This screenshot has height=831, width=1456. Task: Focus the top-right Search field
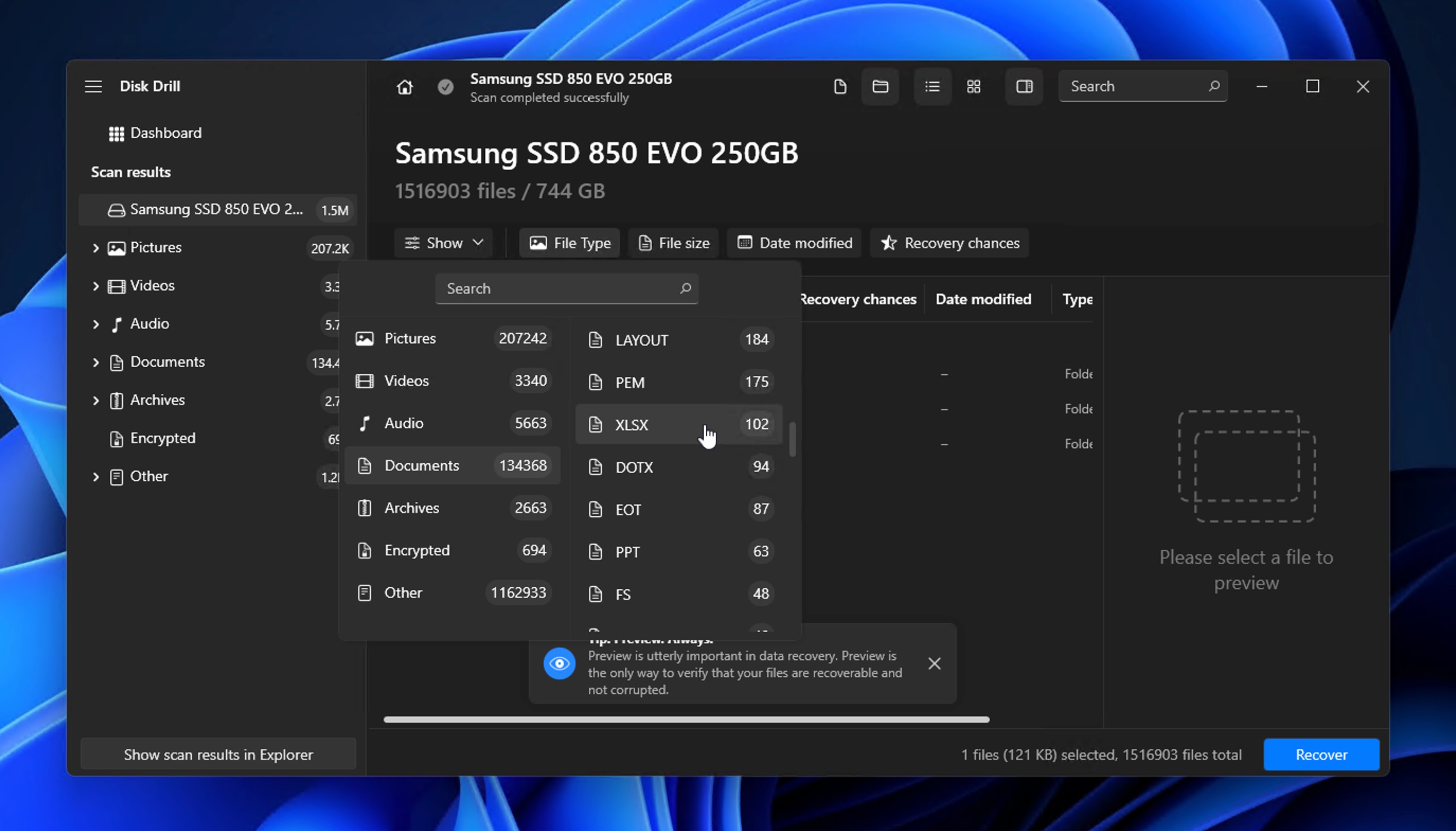point(1143,86)
